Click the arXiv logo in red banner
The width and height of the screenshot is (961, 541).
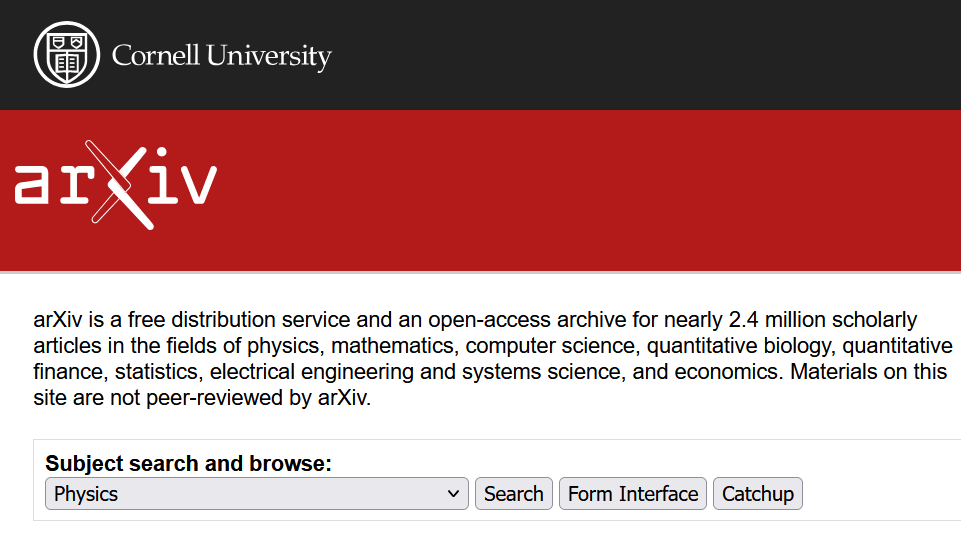pos(115,185)
